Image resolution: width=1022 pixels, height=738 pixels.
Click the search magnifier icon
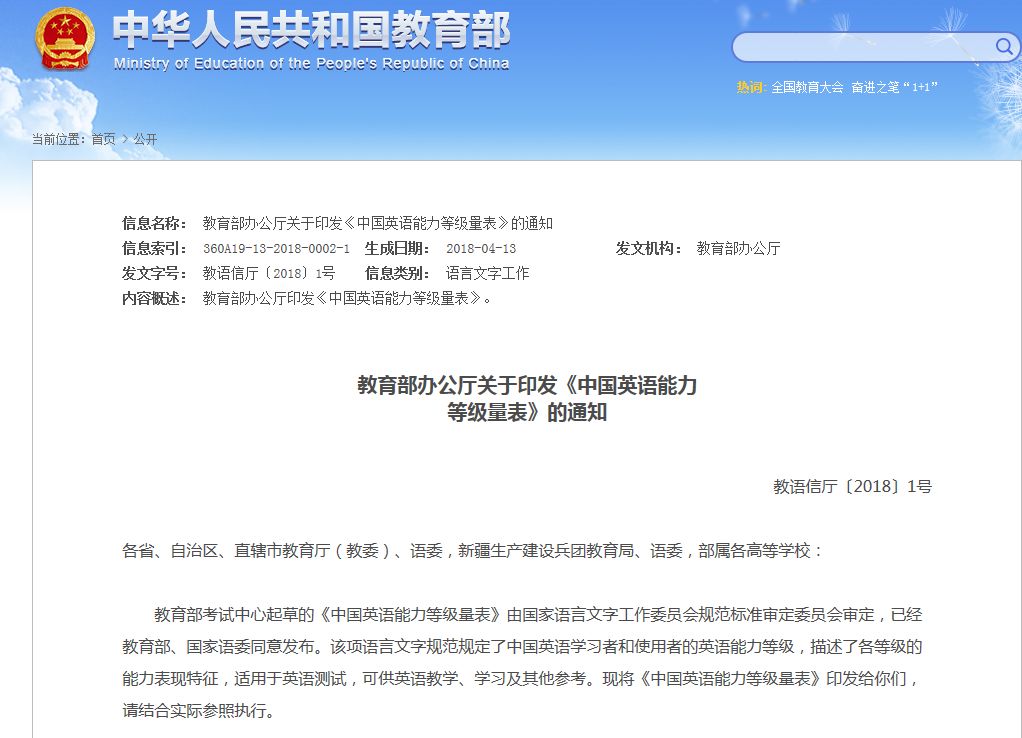1003,46
